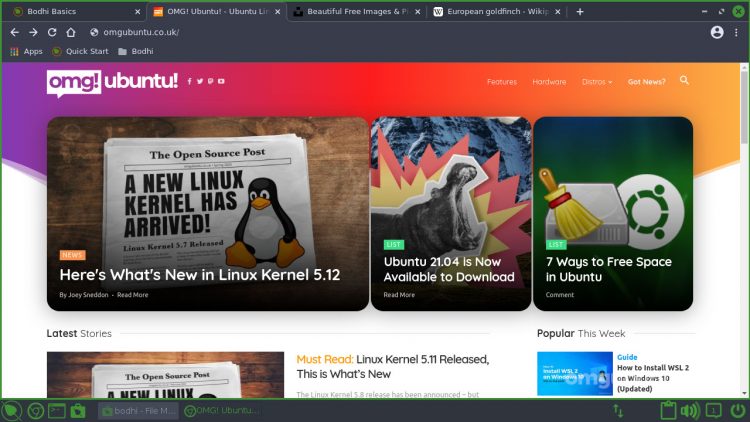750x422 pixels.
Task: Open the OMG Ubuntu Facebook page icon
Action: pyautogui.click(x=189, y=81)
